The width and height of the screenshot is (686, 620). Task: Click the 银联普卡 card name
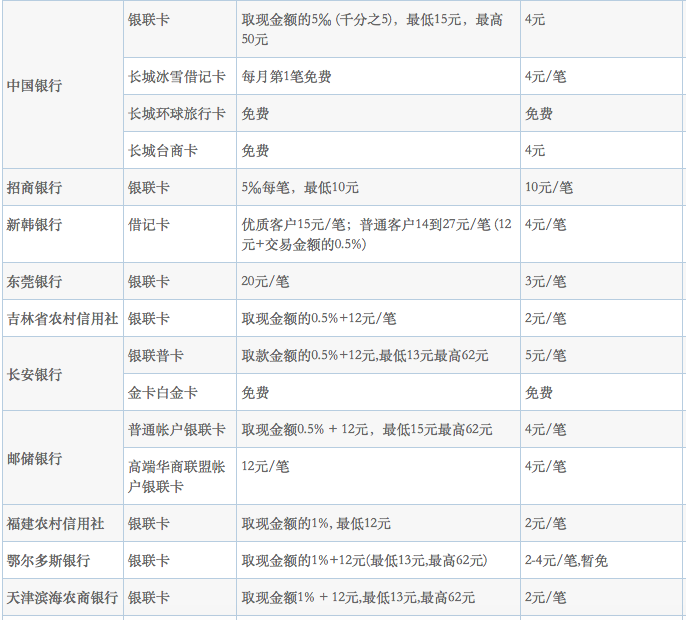click(155, 356)
